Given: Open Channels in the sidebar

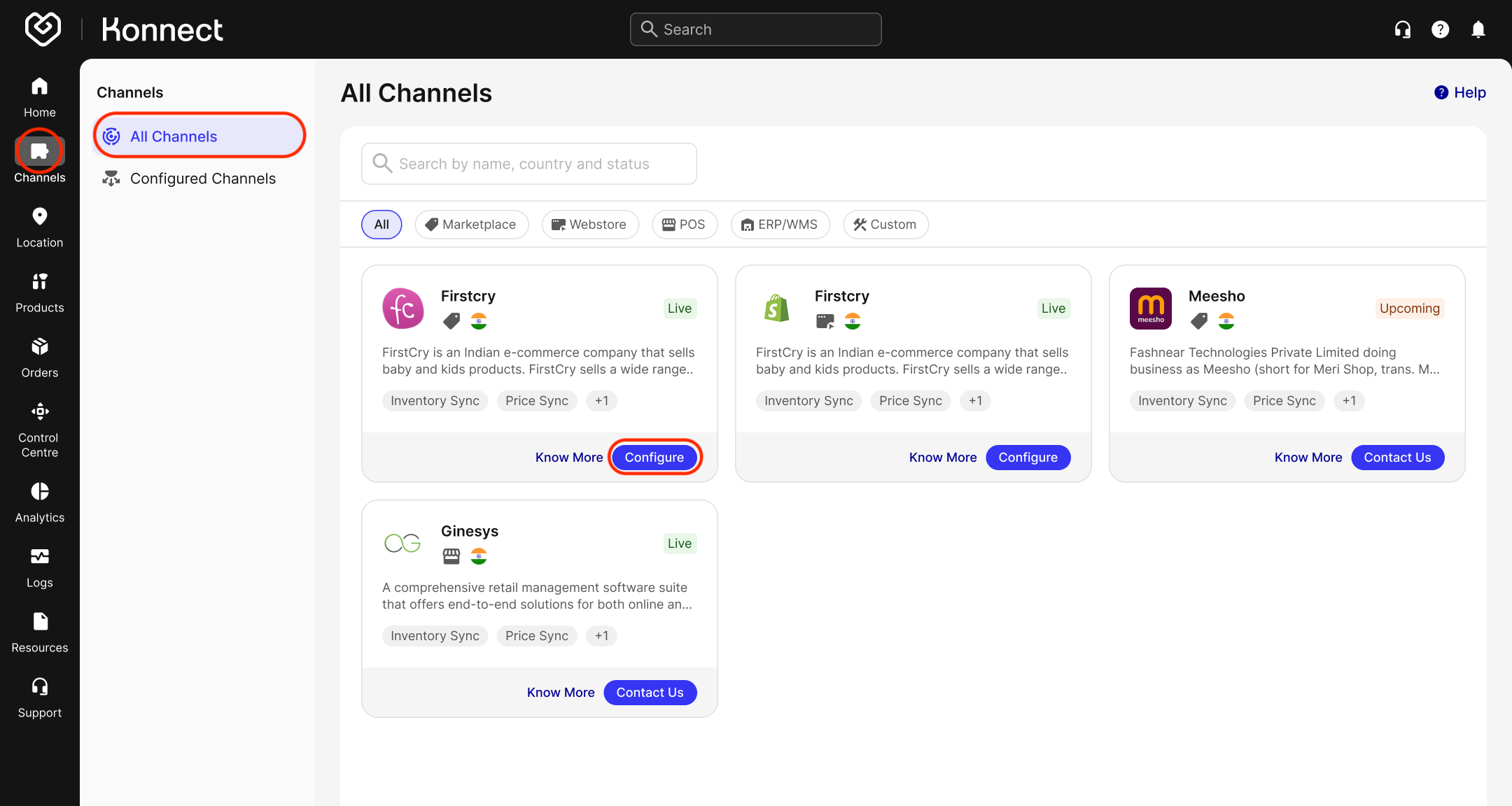Looking at the screenshot, I should pyautogui.click(x=40, y=160).
